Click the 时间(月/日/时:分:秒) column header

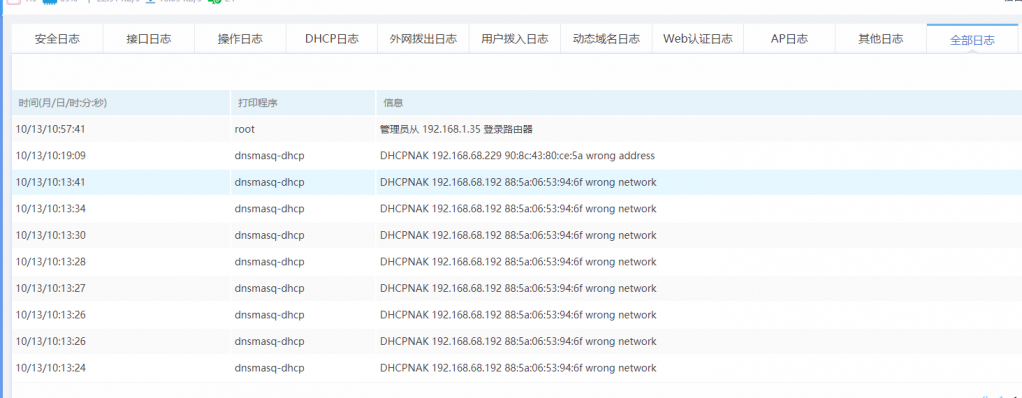tap(63, 103)
